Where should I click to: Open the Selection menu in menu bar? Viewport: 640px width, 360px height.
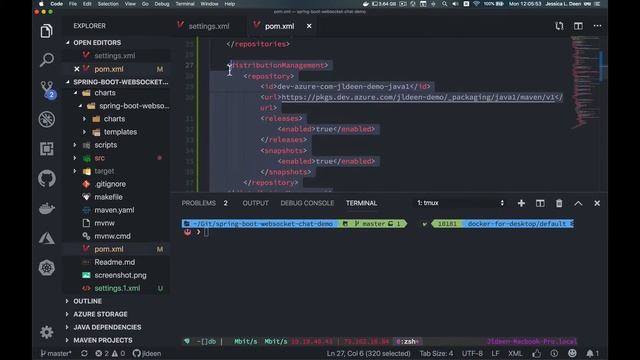coord(108,4)
